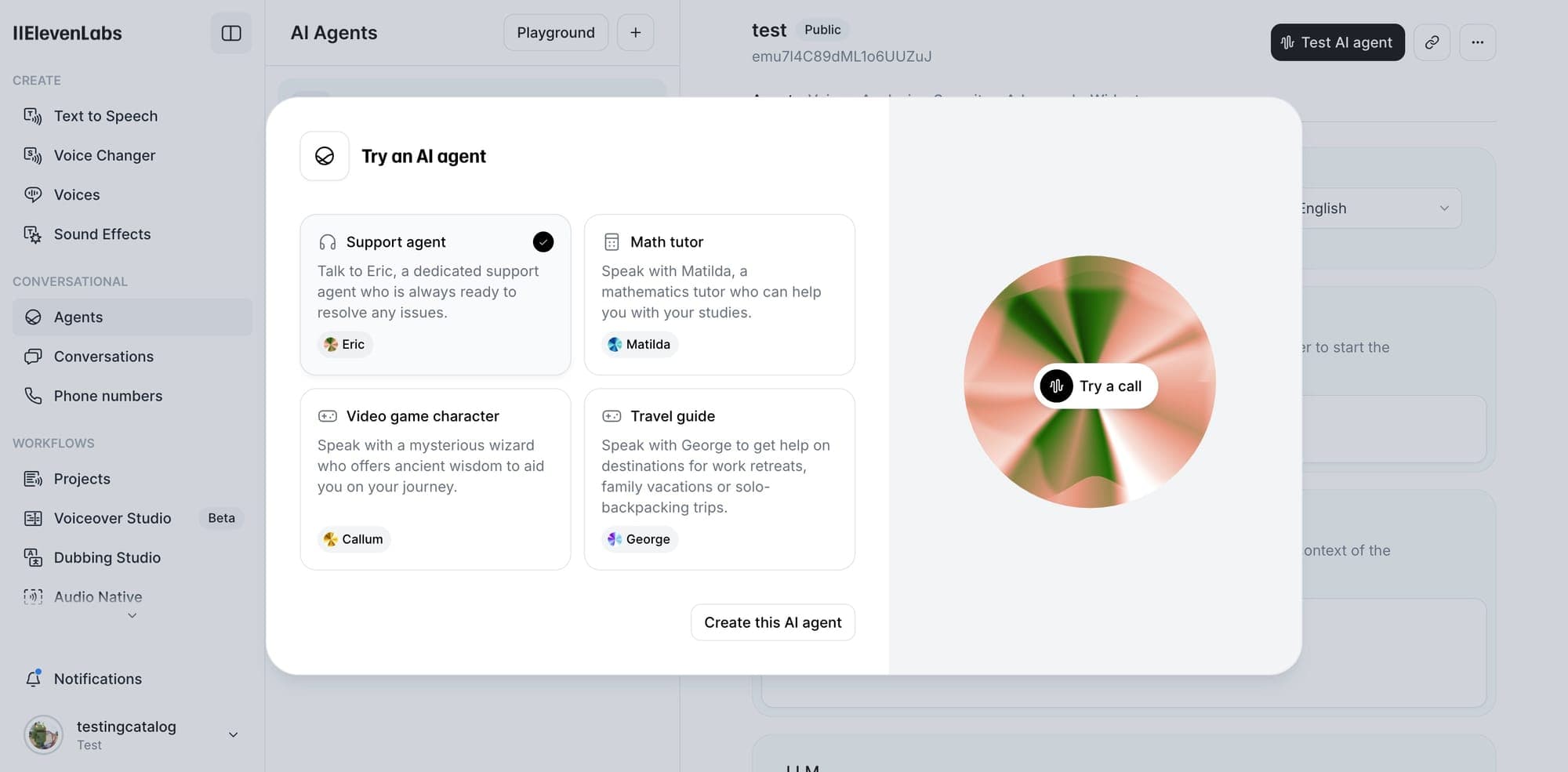Image resolution: width=1568 pixels, height=772 pixels.
Task: Click the Phone numbers icon
Action: [x=33, y=396]
